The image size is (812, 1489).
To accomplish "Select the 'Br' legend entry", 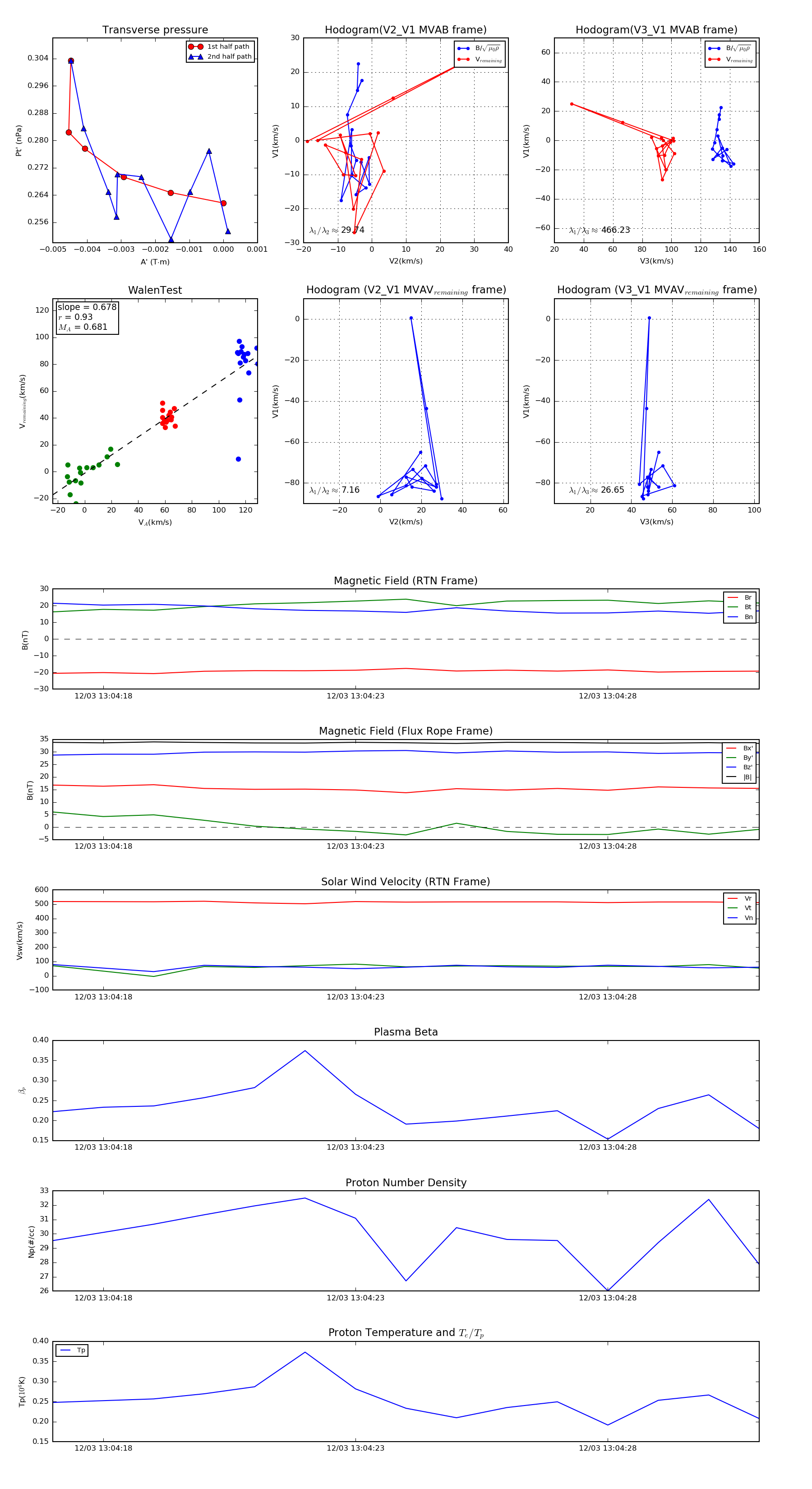I will (x=740, y=598).
